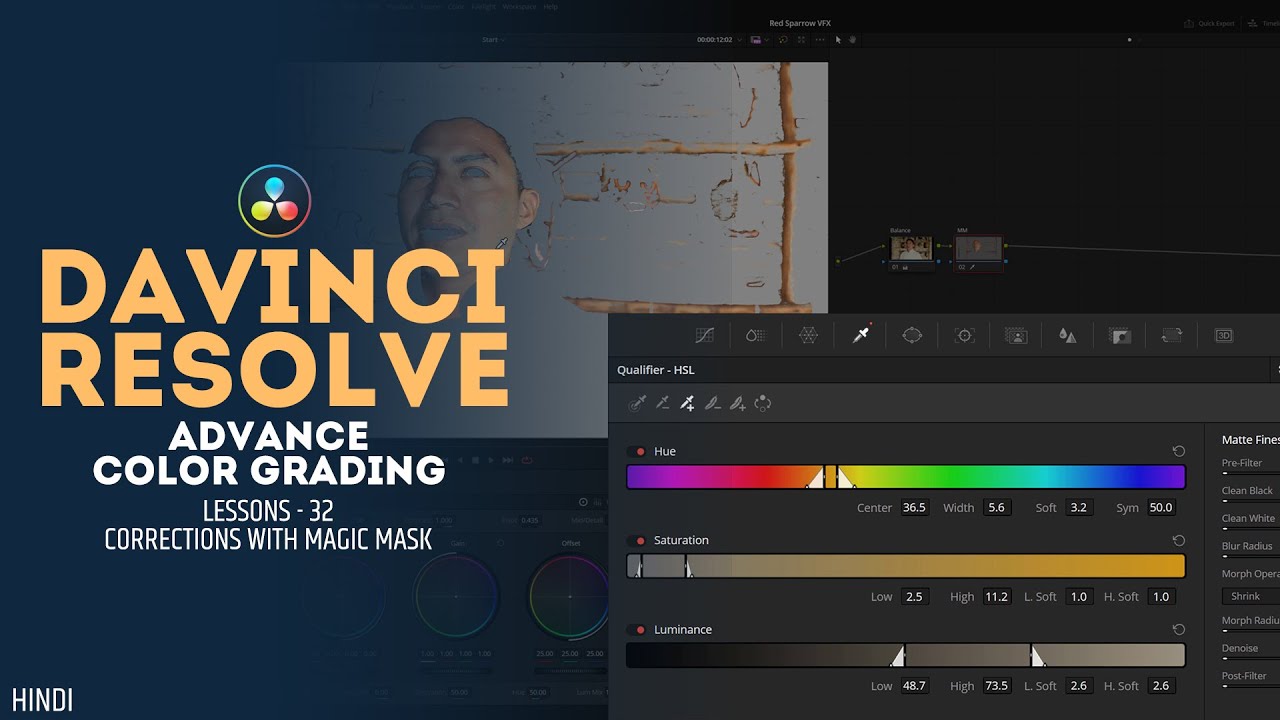
Task: Open the Power Window palette icon
Action: 912,336
